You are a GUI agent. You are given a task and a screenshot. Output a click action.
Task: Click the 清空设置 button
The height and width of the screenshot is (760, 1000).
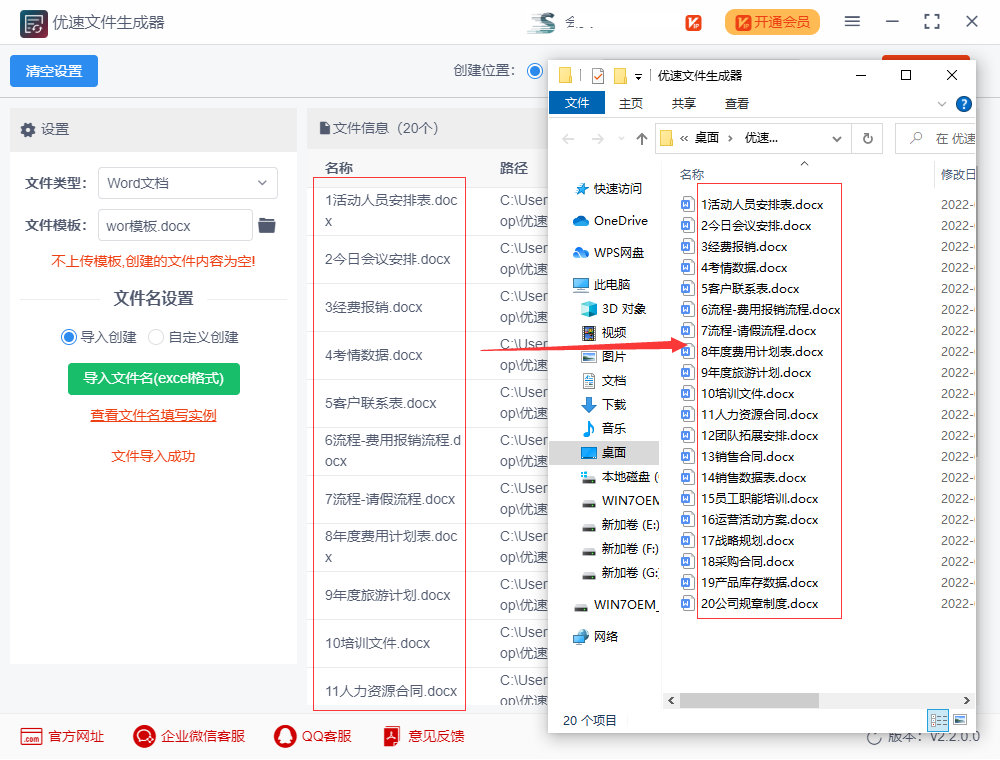pyautogui.click(x=54, y=71)
